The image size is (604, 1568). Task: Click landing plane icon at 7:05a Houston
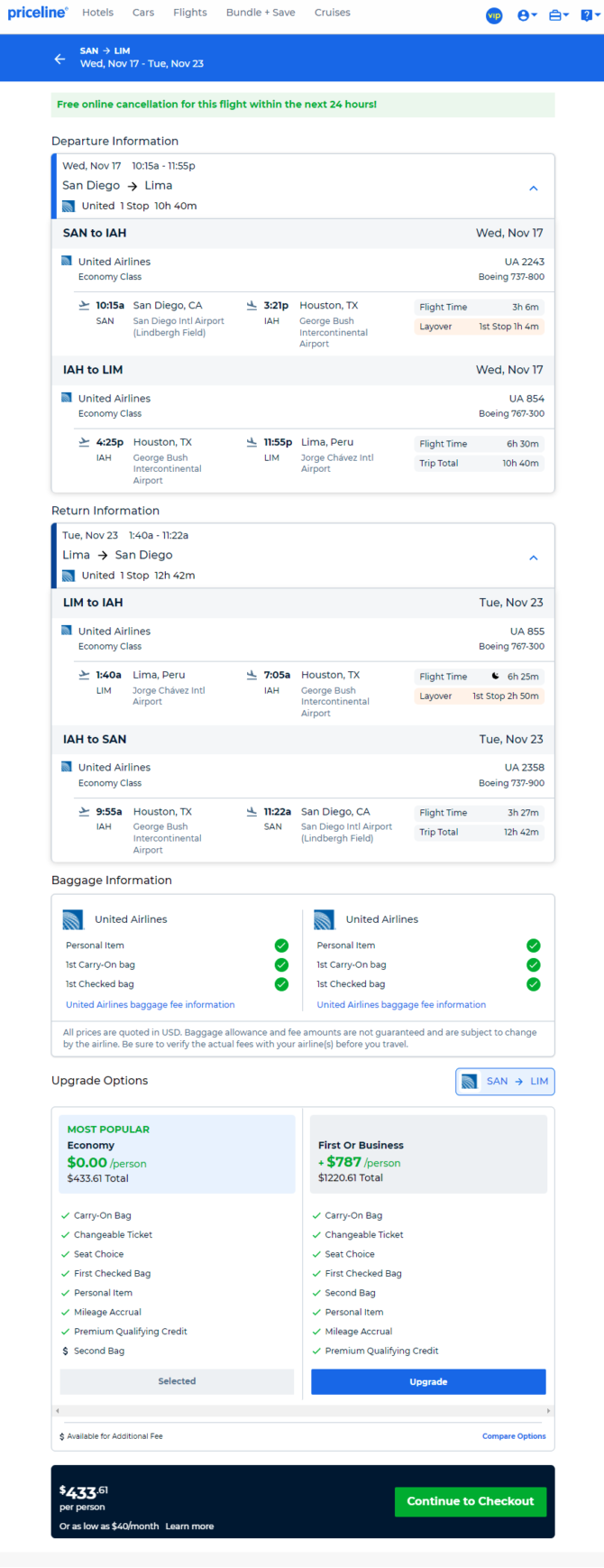(x=252, y=675)
